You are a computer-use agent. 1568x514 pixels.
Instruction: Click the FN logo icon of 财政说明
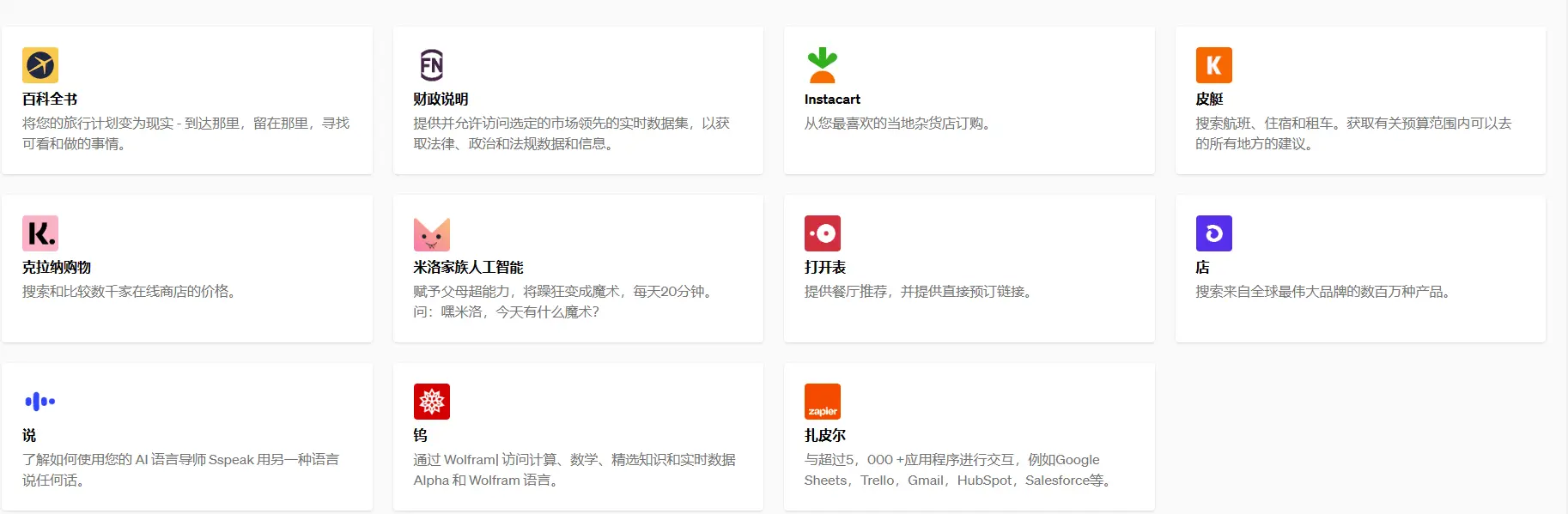coord(431,65)
